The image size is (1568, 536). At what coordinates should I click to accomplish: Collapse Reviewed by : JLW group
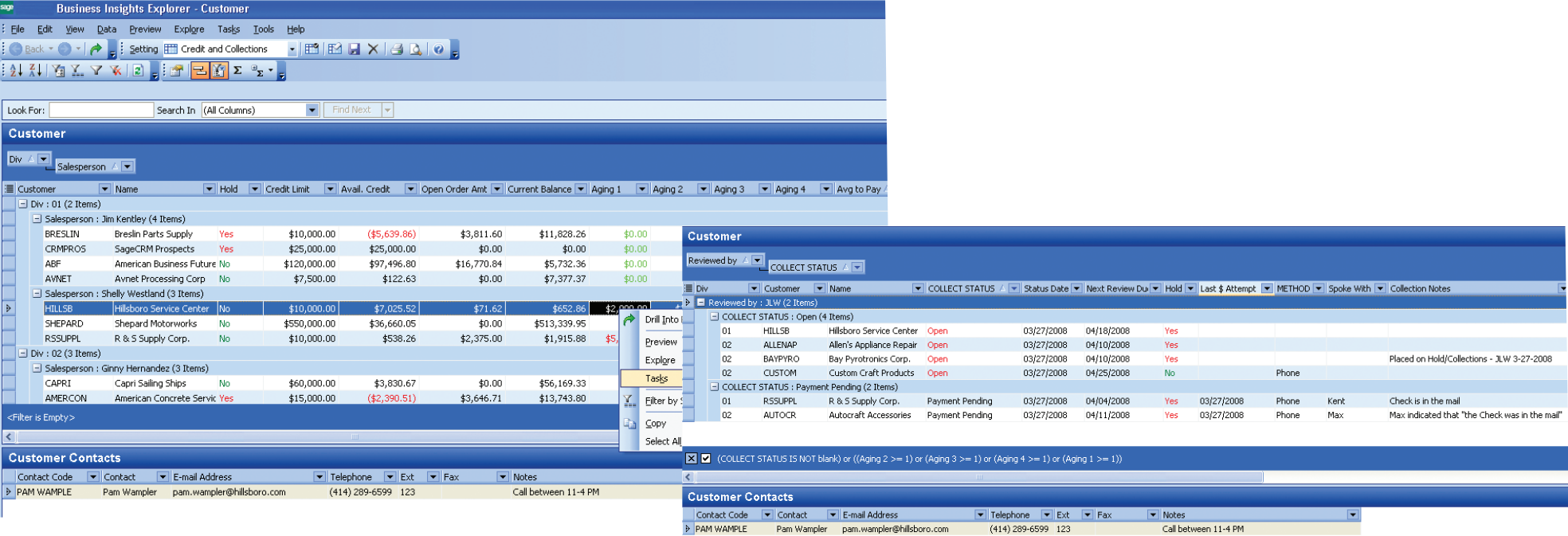coord(701,303)
